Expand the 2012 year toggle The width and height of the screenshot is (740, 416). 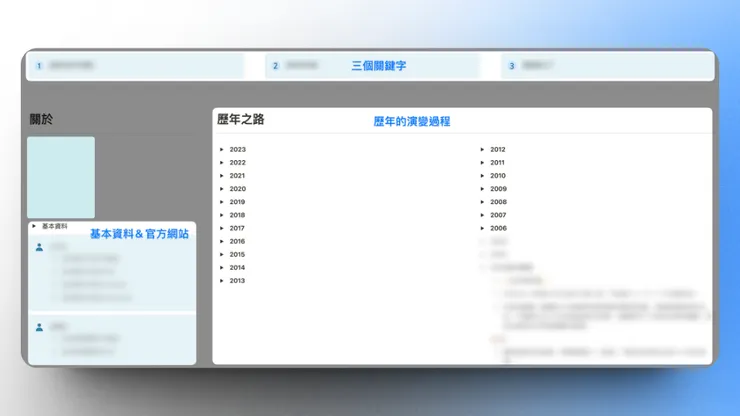pos(482,149)
